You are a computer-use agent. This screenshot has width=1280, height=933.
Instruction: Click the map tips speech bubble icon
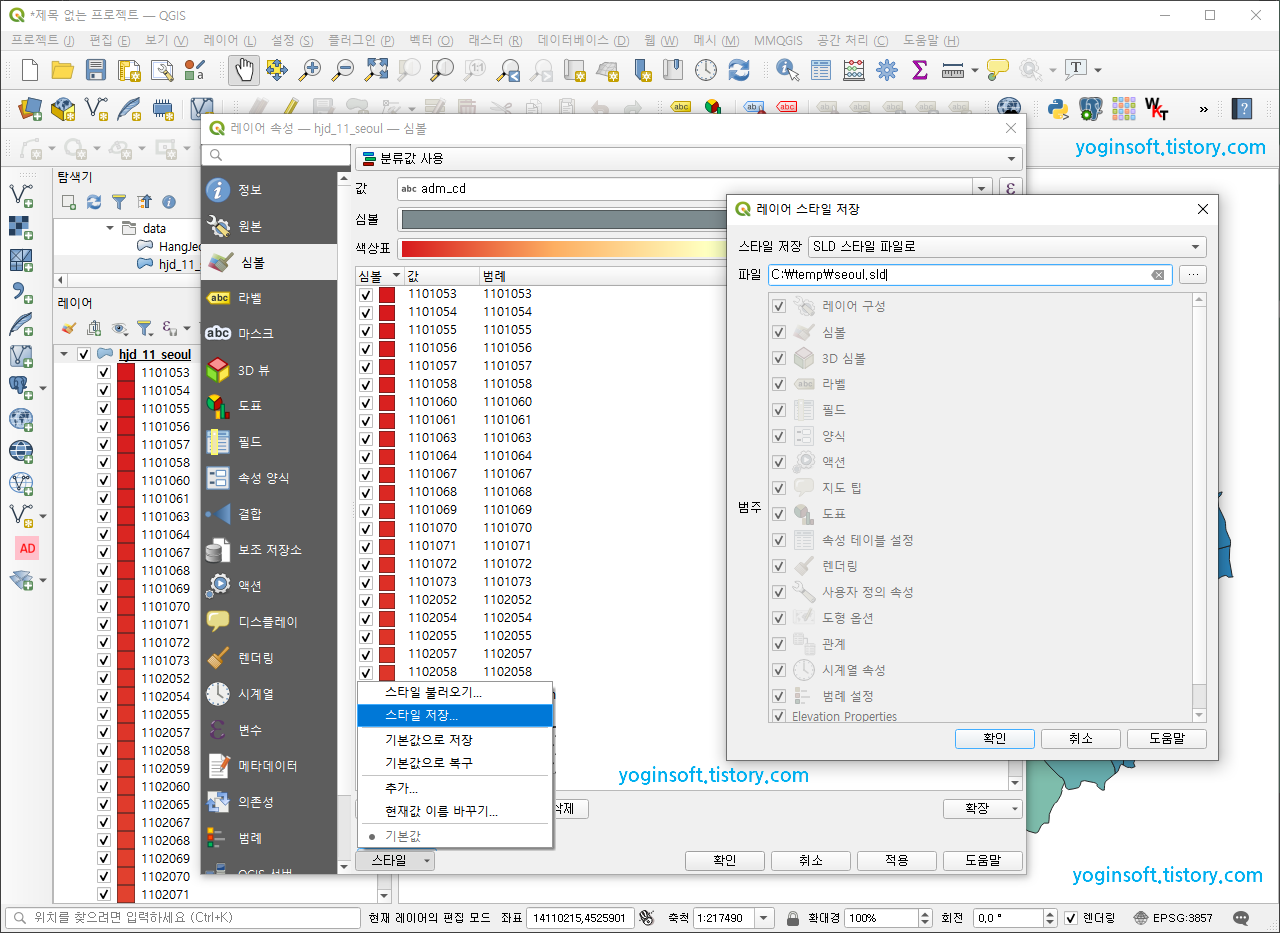tap(997, 70)
